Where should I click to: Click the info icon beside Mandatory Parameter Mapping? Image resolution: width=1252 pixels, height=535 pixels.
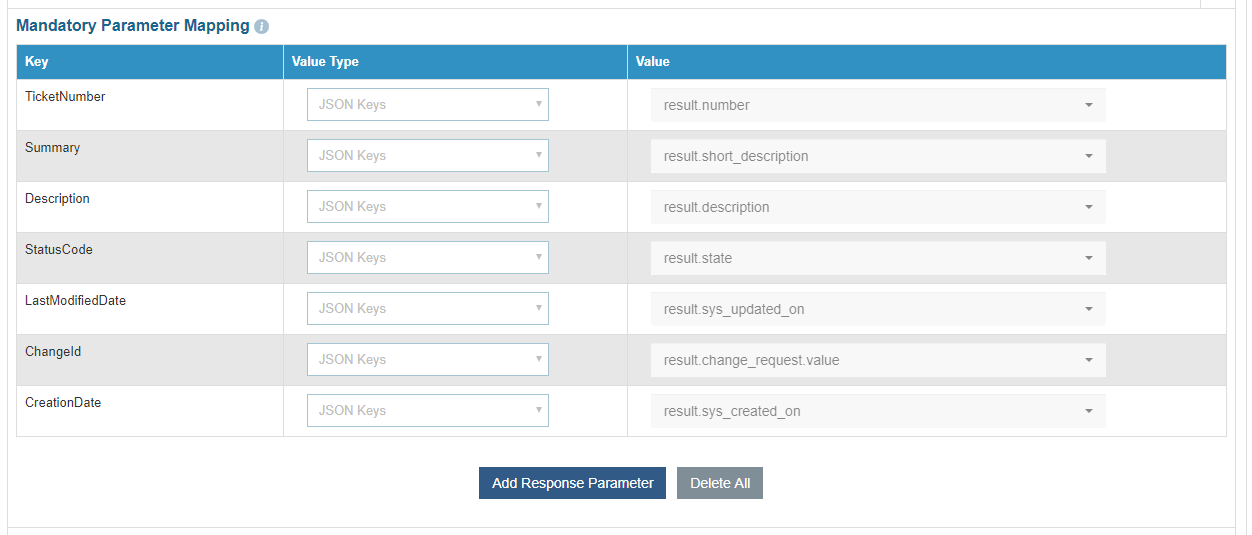pyautogui.click(x=262, y=27)
